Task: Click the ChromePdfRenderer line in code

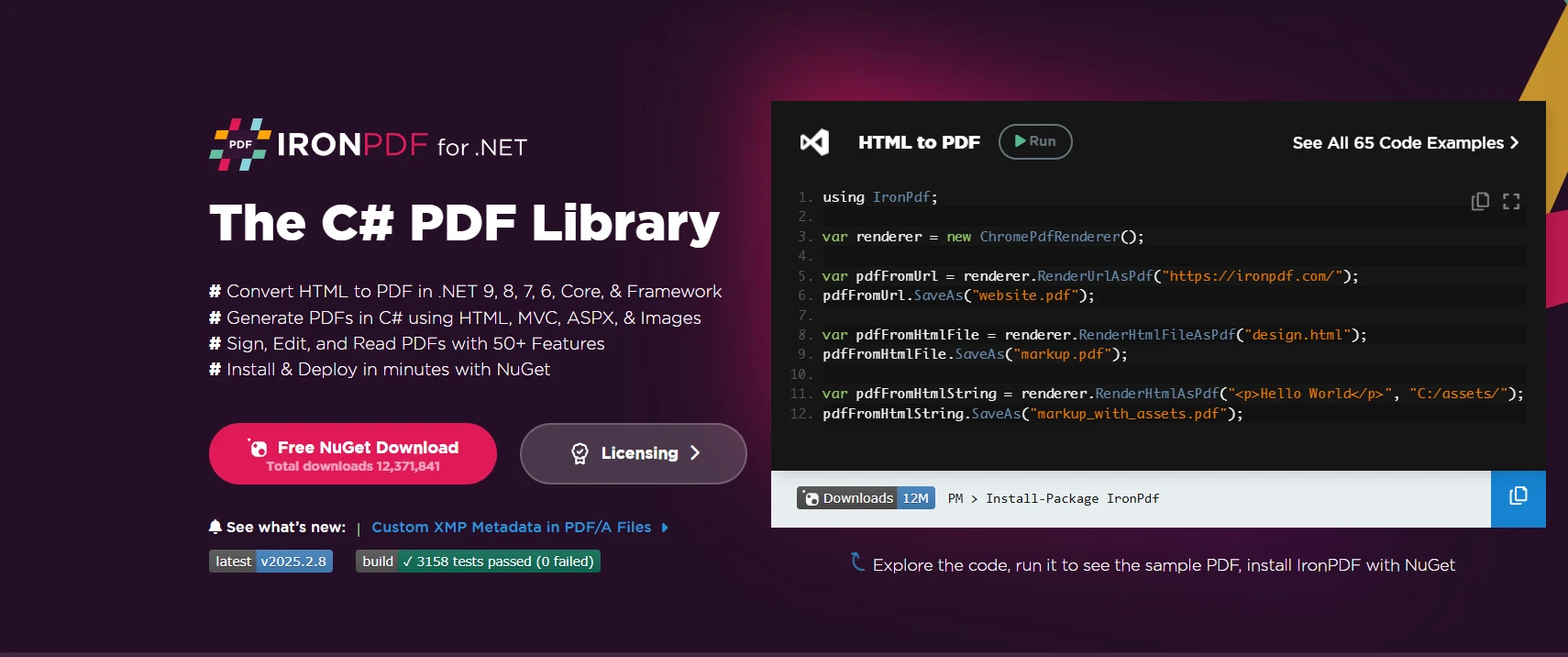Action: tap(982, 237)
